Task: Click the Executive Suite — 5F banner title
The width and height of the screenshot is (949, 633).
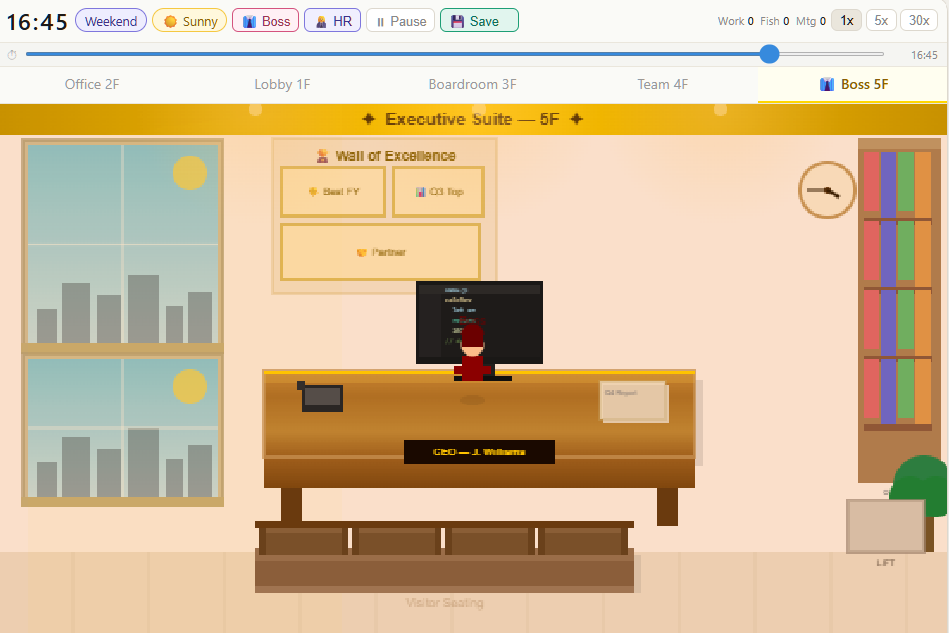Action: click(472, 119)
